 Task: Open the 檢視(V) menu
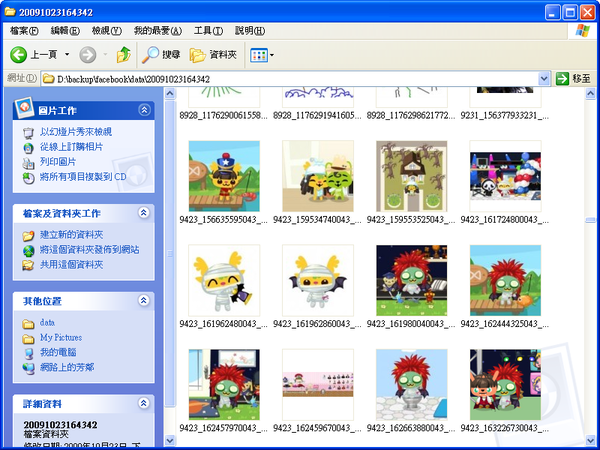click(107, 31)
